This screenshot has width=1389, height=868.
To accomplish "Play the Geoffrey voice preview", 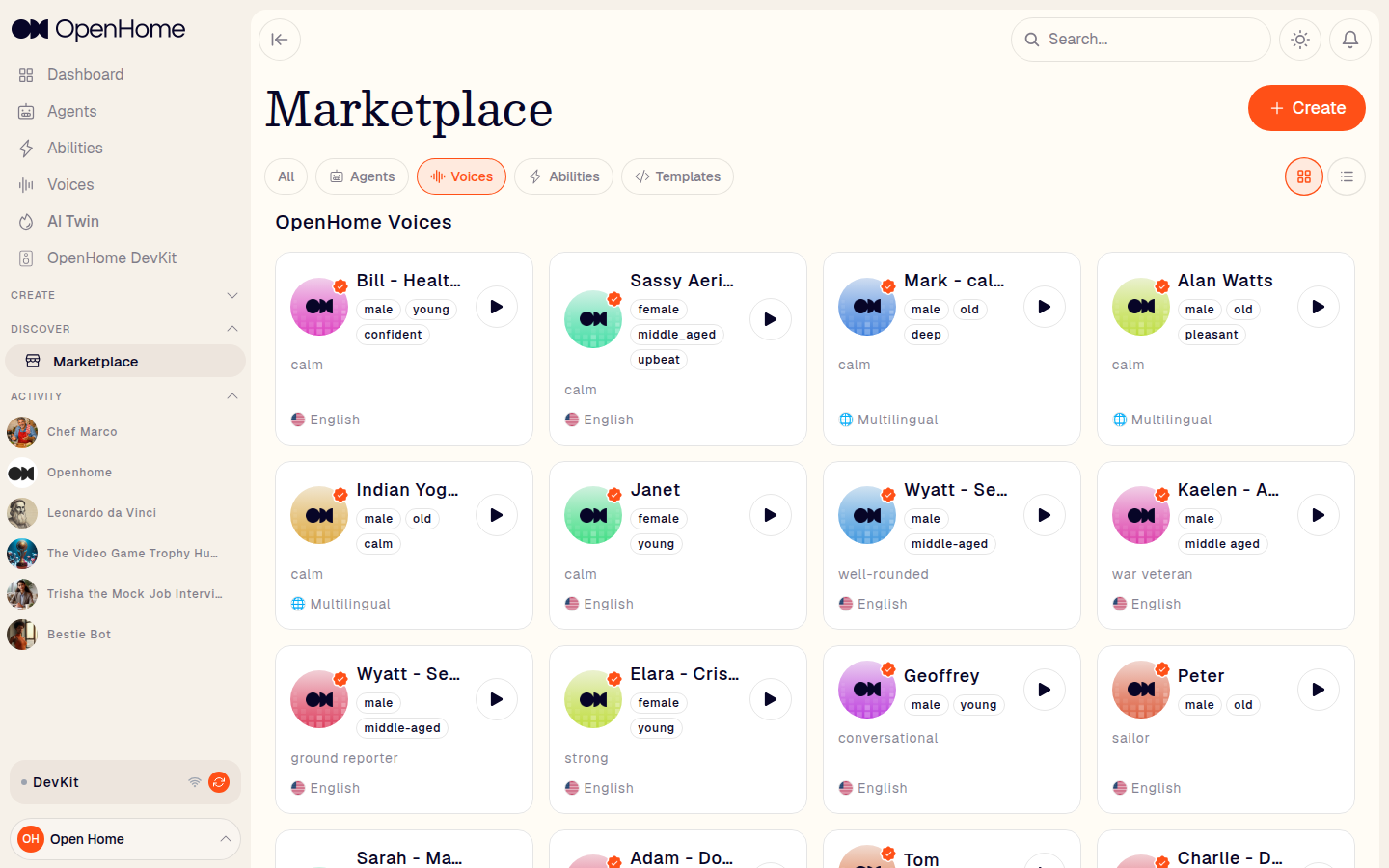I will [1045, 690].
